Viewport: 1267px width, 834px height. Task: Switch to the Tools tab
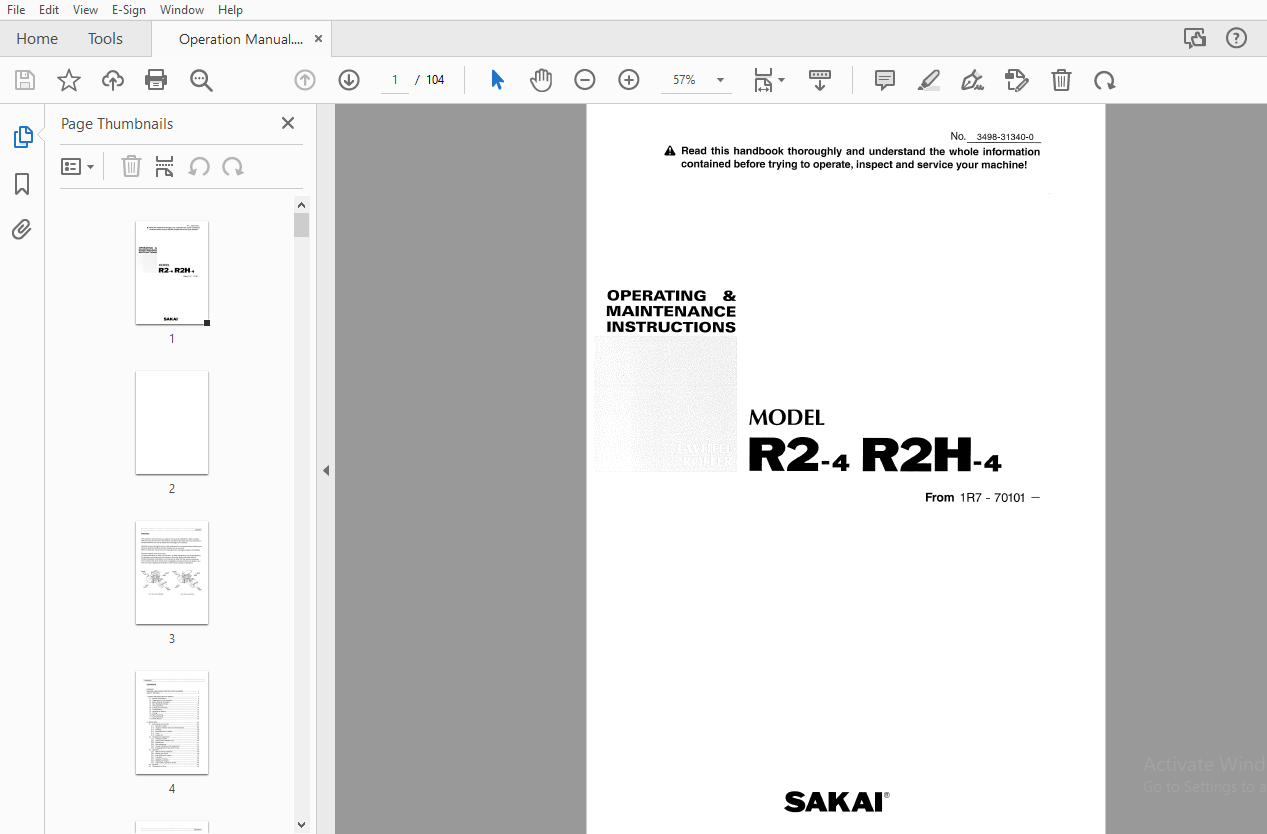point(105,39)
